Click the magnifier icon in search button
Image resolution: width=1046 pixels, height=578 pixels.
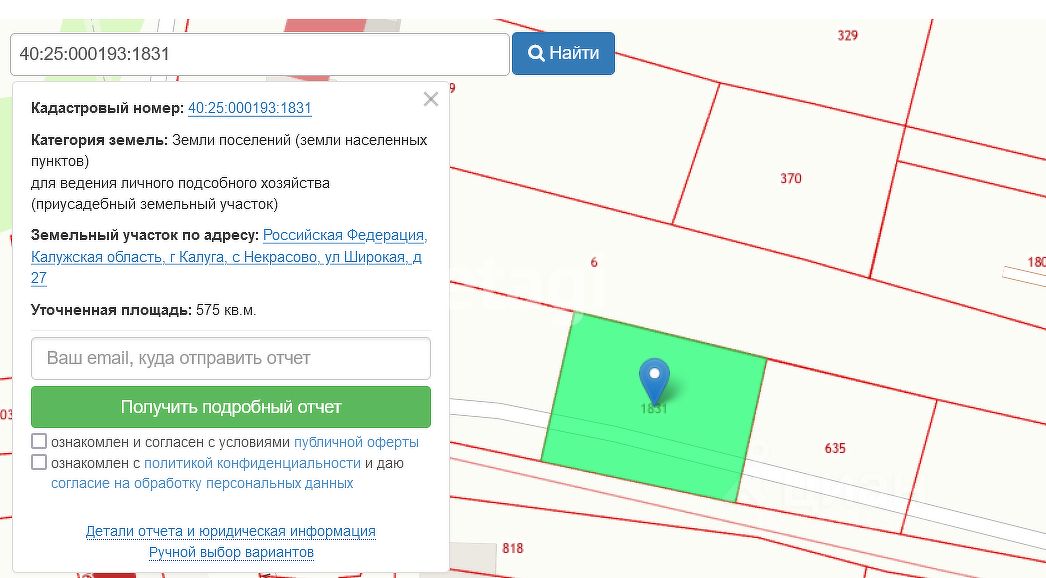point(536,53)
